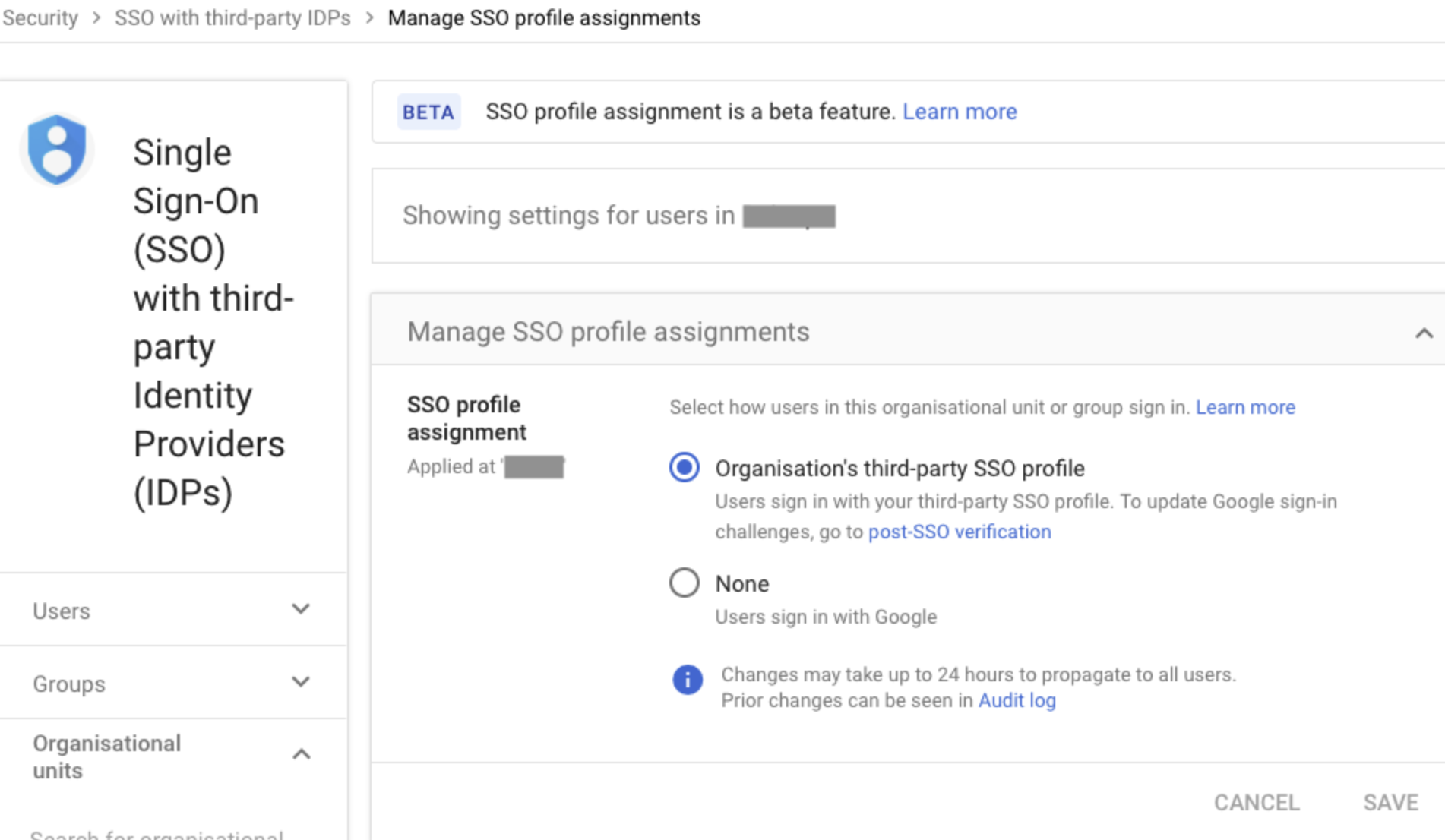Screen dimensions: 1445x840
Task: Open Learn more link in beta banner
Action: coord(960,112)
